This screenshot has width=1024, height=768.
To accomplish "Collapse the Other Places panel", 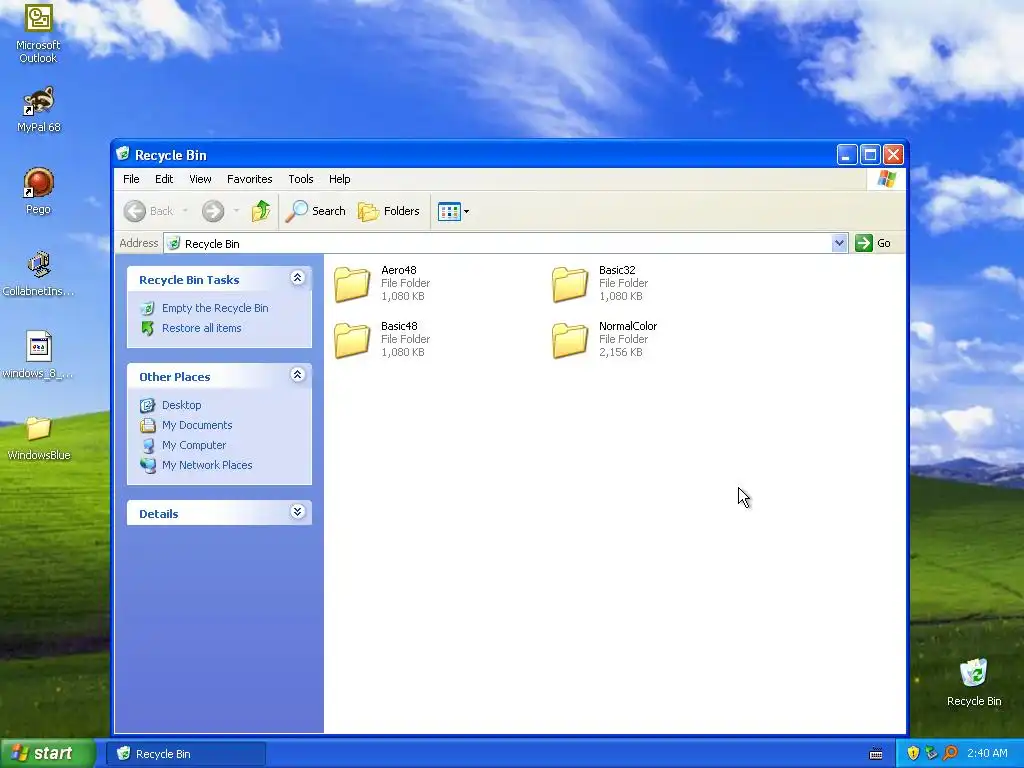I will pos(297,374).
